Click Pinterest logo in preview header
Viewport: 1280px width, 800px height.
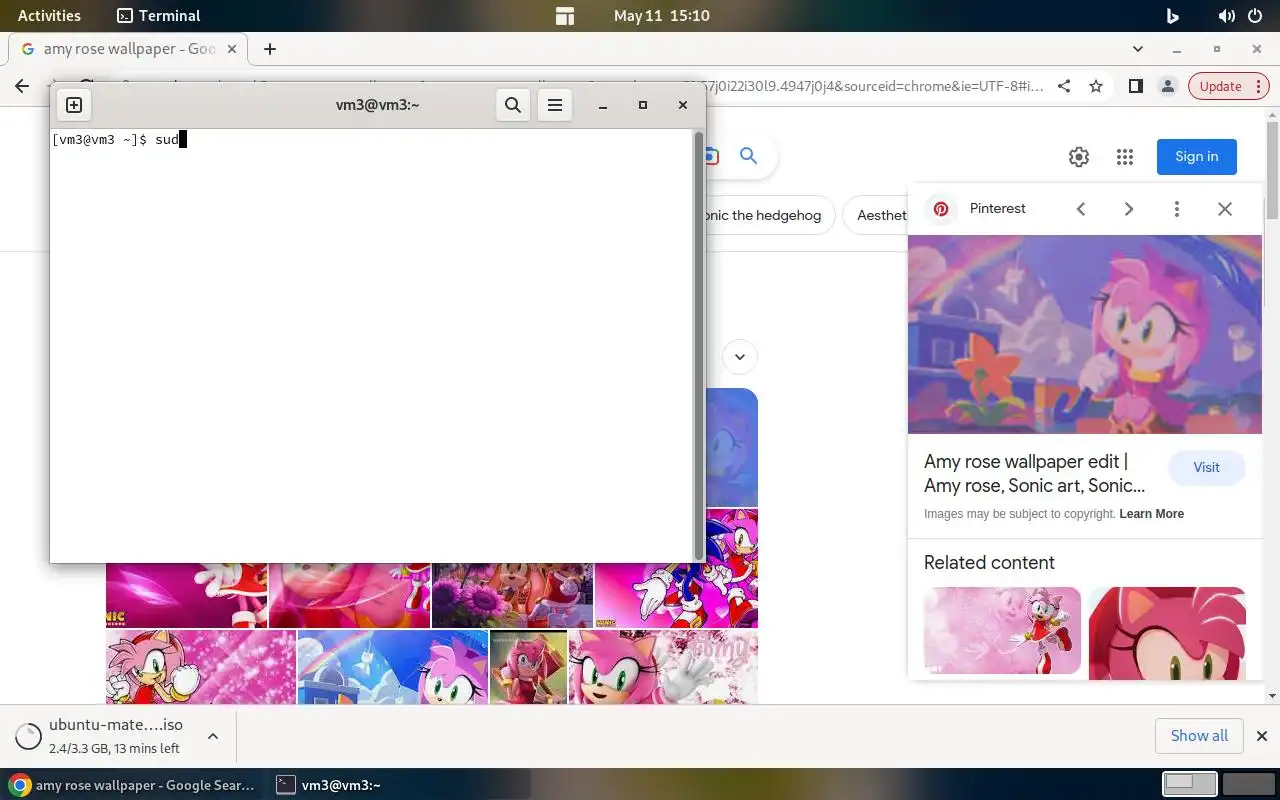pyautogui.click(x=941, y=209)
